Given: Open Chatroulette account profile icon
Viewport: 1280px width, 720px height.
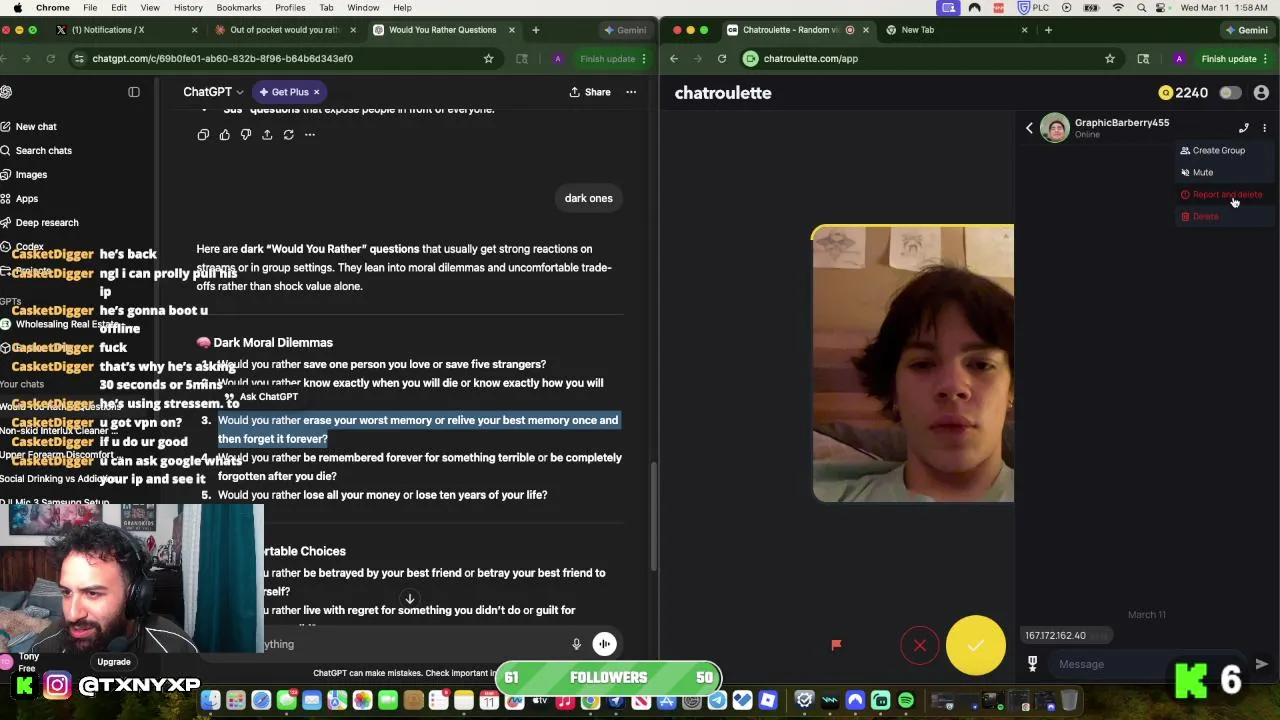Looking at the screenshot, I should pyautogui.click(x=1261, y=93).
